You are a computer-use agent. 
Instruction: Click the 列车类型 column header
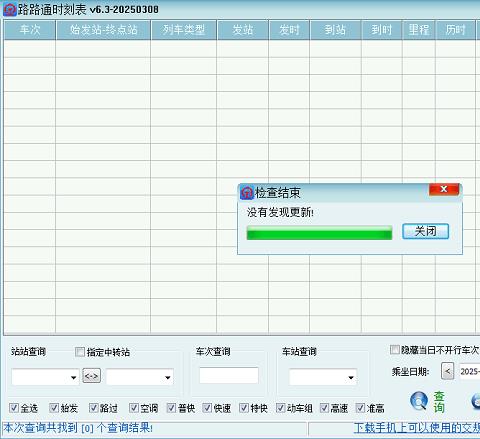[x=184, y=30]
